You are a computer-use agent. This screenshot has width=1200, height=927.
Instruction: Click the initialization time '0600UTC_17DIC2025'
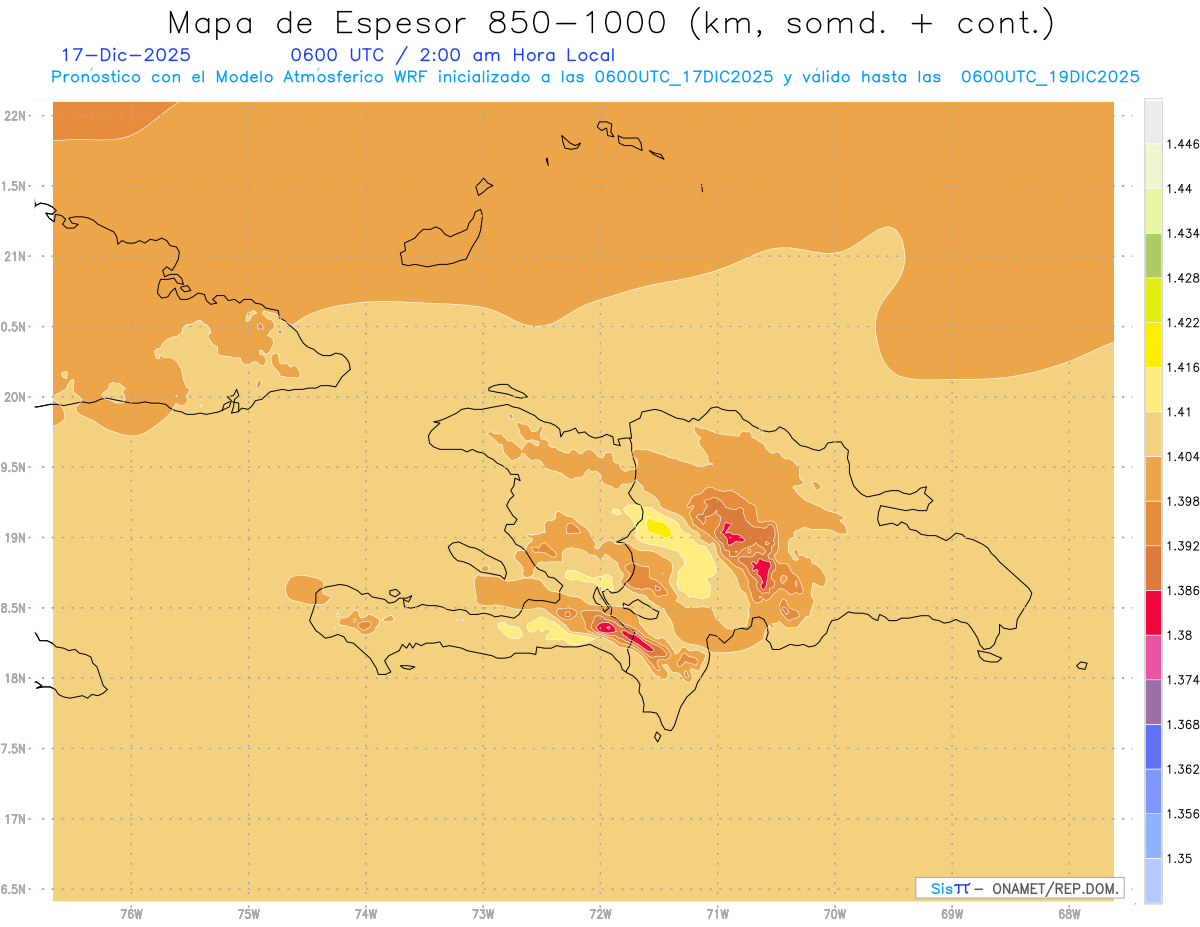(x=684, y=77)
